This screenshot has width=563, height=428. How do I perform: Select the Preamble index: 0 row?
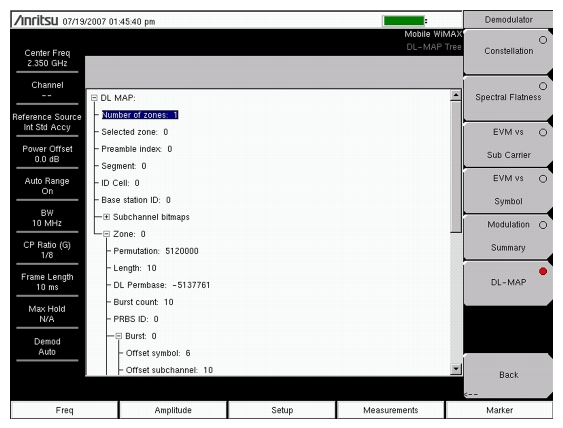136,149
